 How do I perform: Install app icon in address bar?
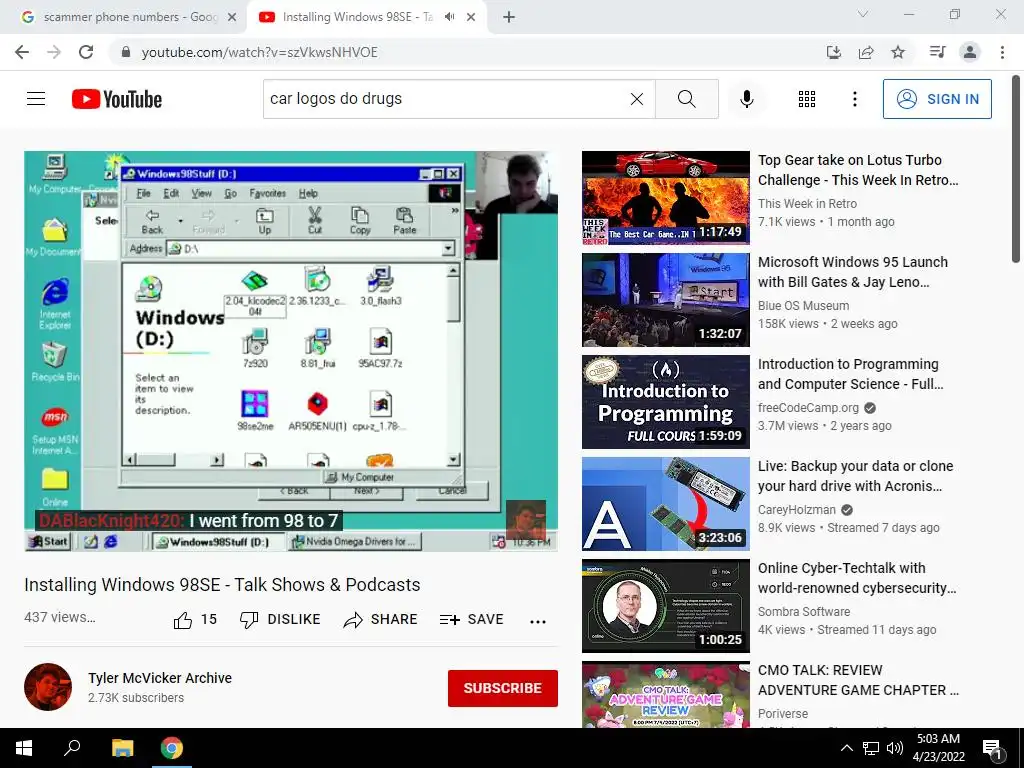click(x=834, y=52)
